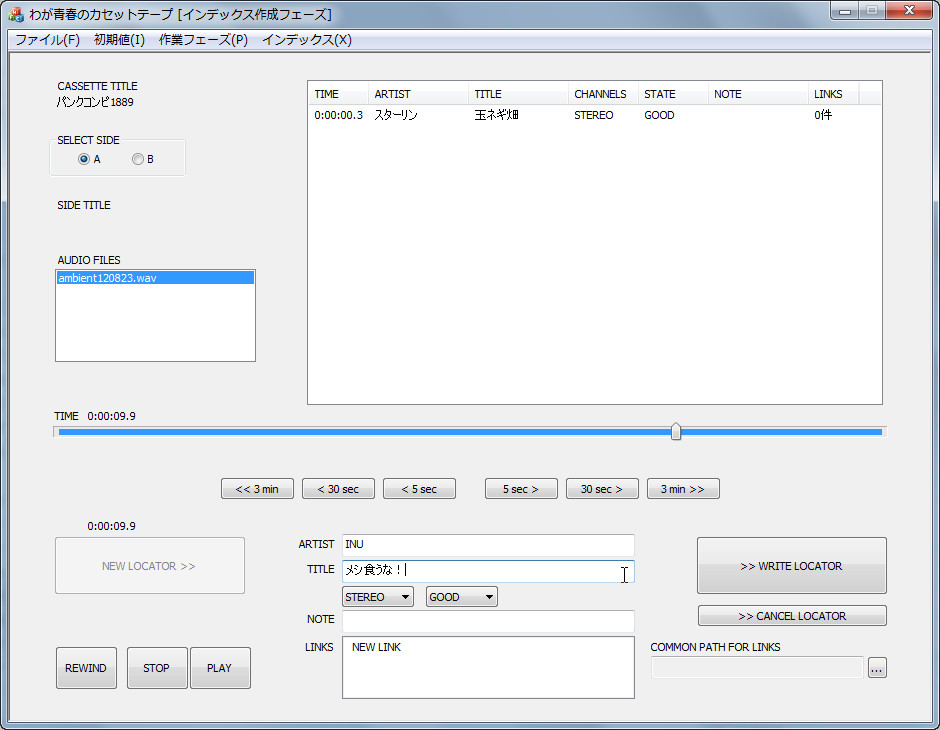
Task: Click the TIME column header
Action: [x=338, y=94]
